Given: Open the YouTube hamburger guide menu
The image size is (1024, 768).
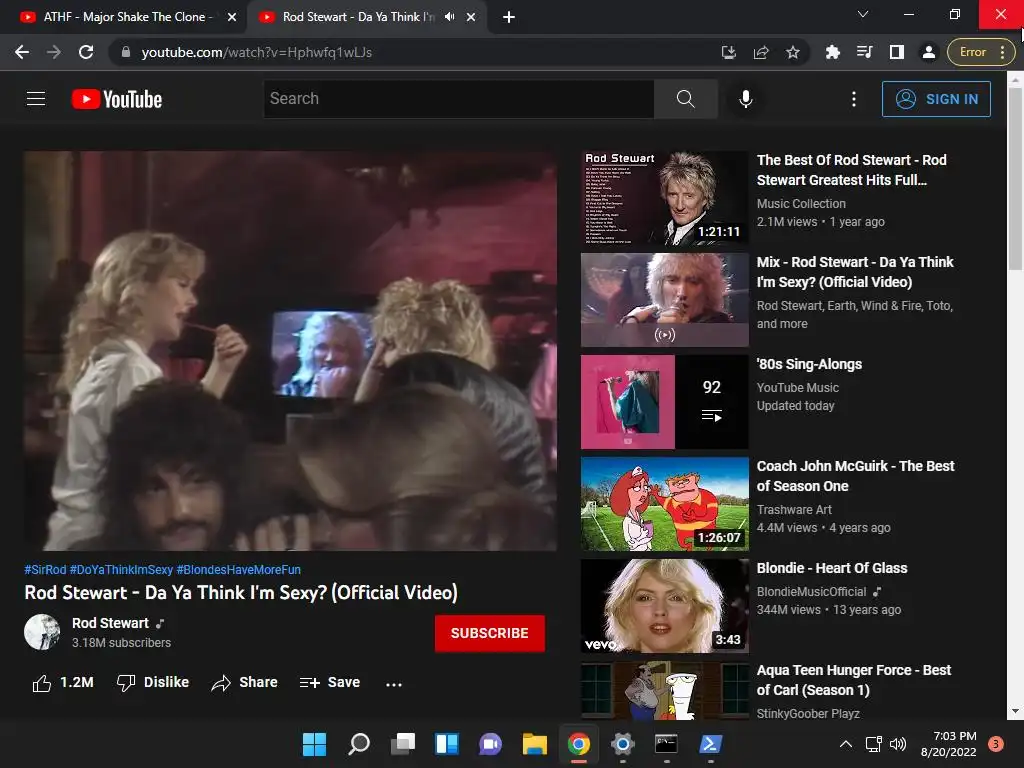Looking at the screenshot, I should click(x=36, y=99).
